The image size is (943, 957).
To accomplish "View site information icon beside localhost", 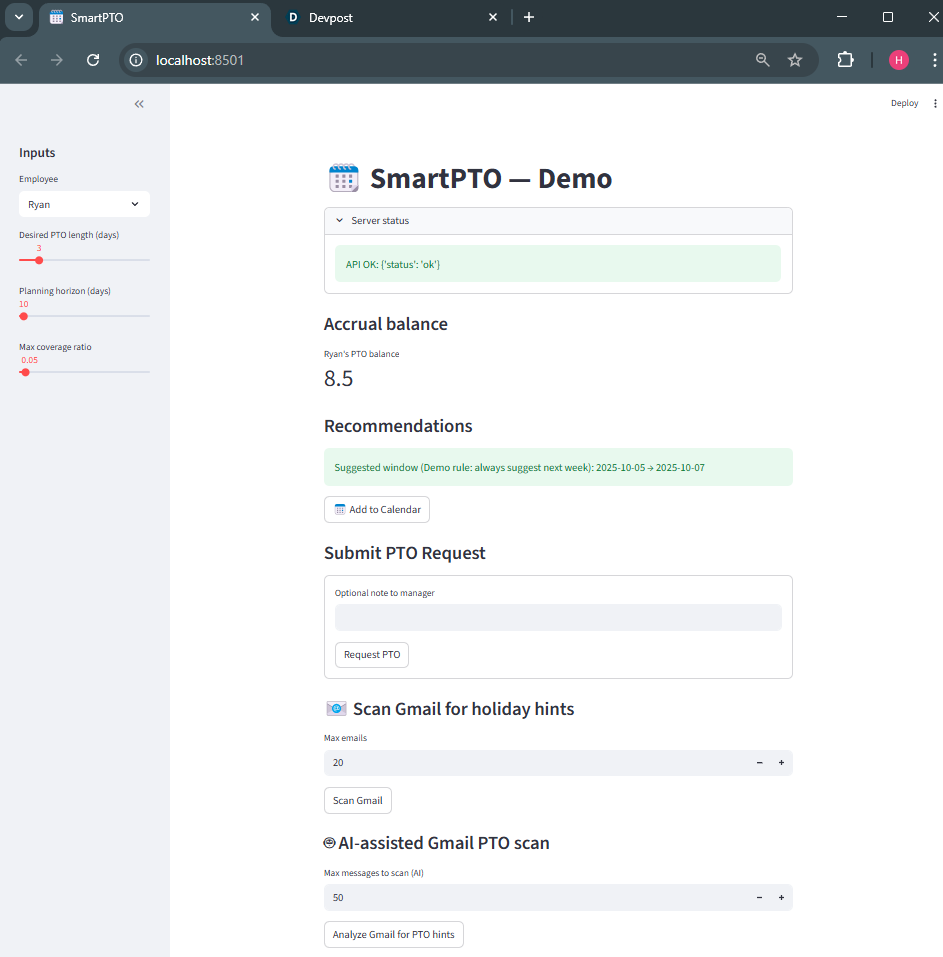I will tap(136, 60).
